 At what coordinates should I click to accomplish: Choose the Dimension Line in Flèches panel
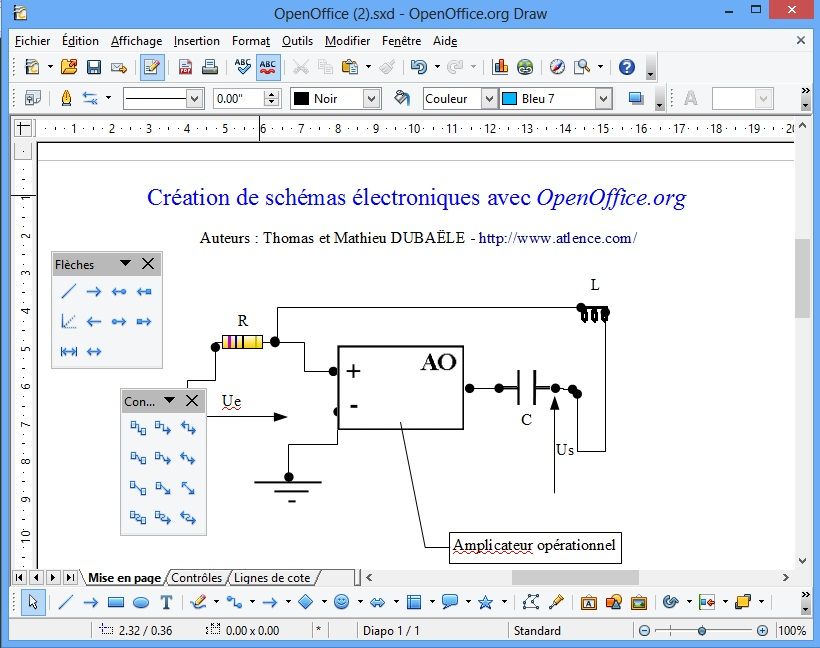[x=69, y=351]
